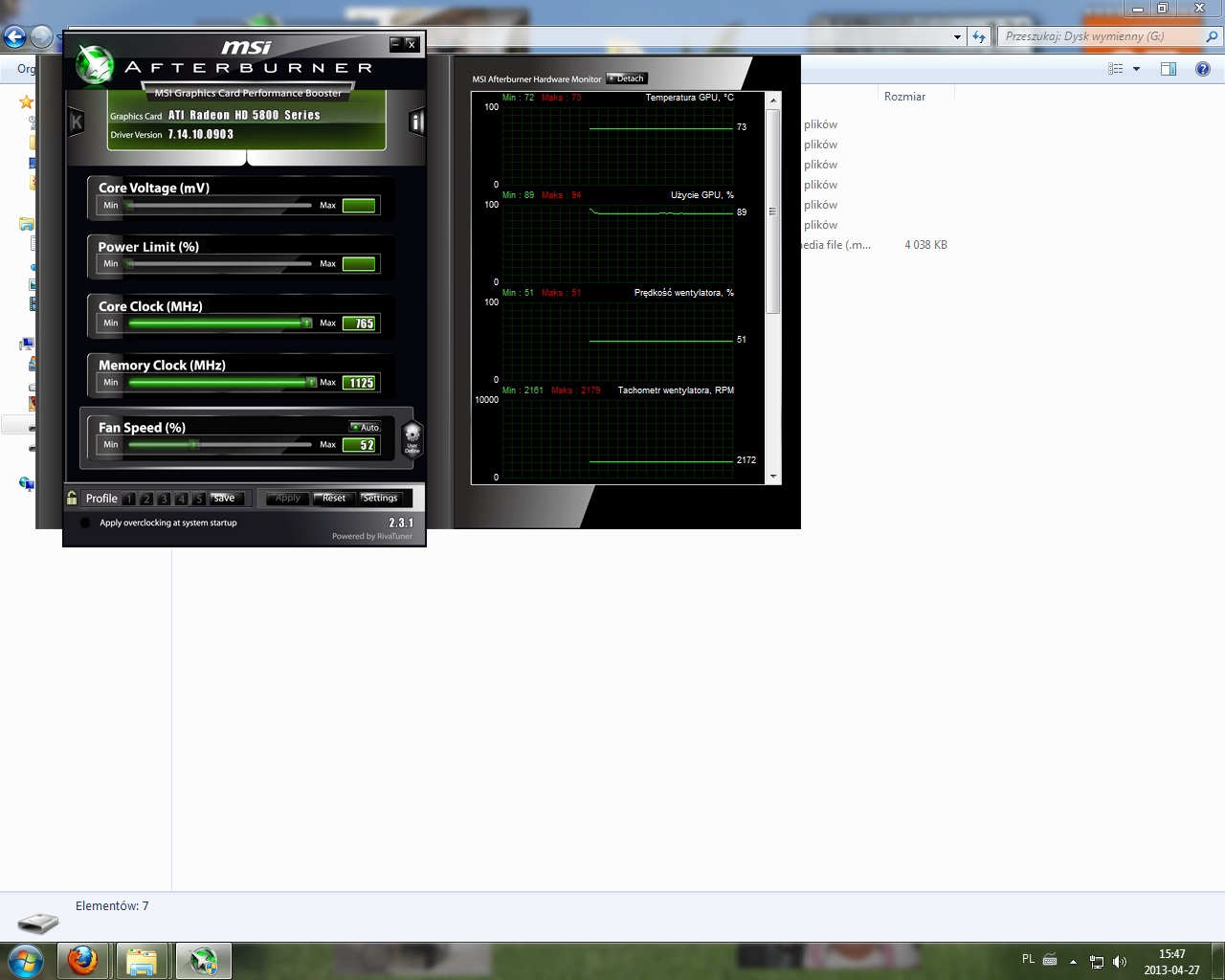Open the volume tray icon
The width and height of the screenshot is (1225, 980).
pos(1120,962)
